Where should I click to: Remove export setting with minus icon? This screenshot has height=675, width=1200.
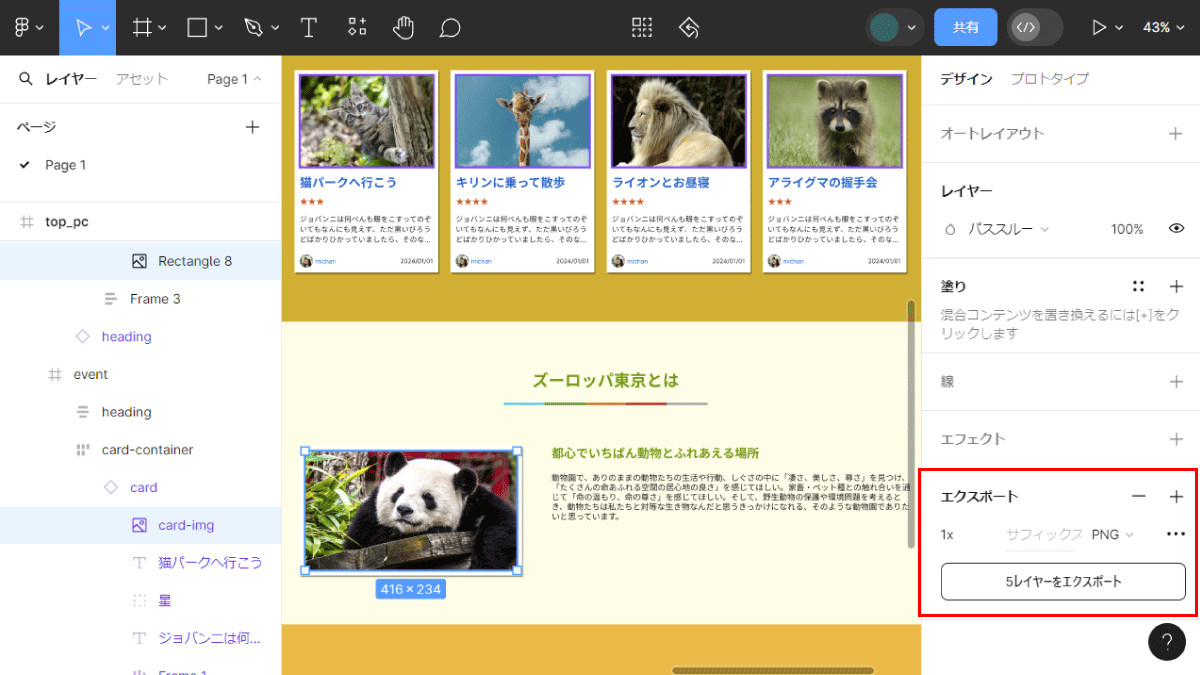1138,496
